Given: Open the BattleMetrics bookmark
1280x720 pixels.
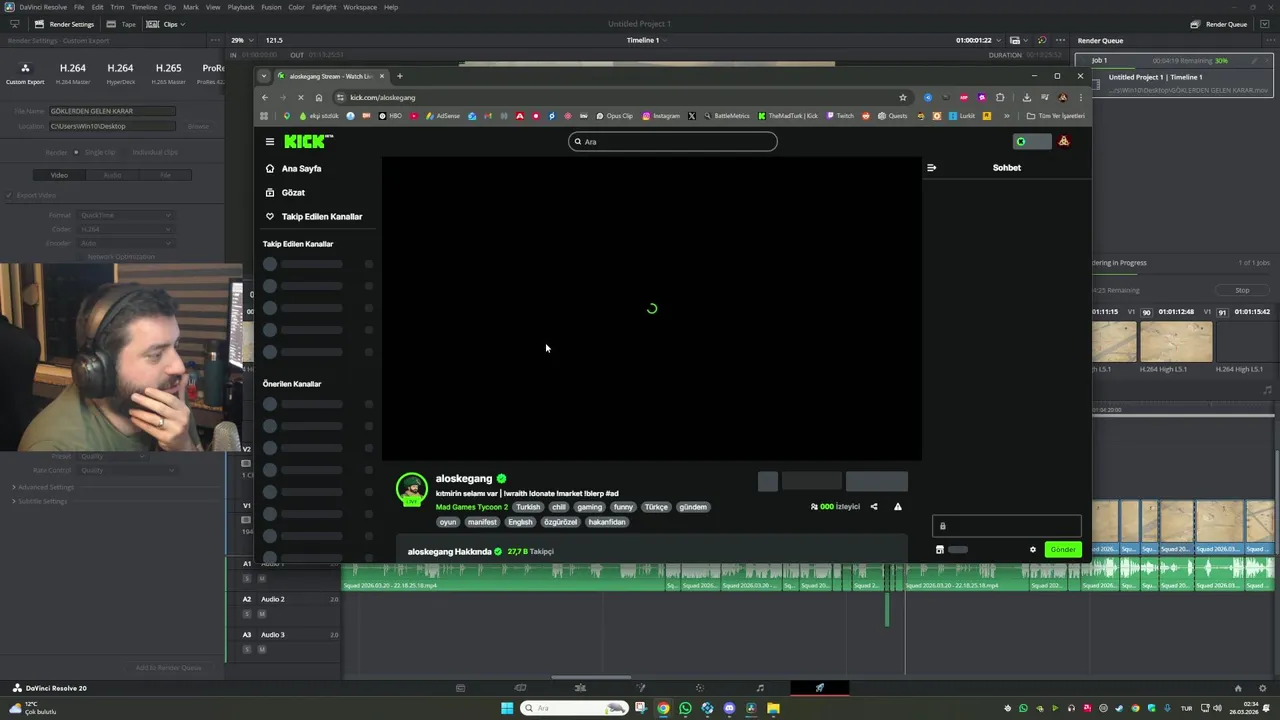Looking at the screenshot, I should (x=726, y=116).
